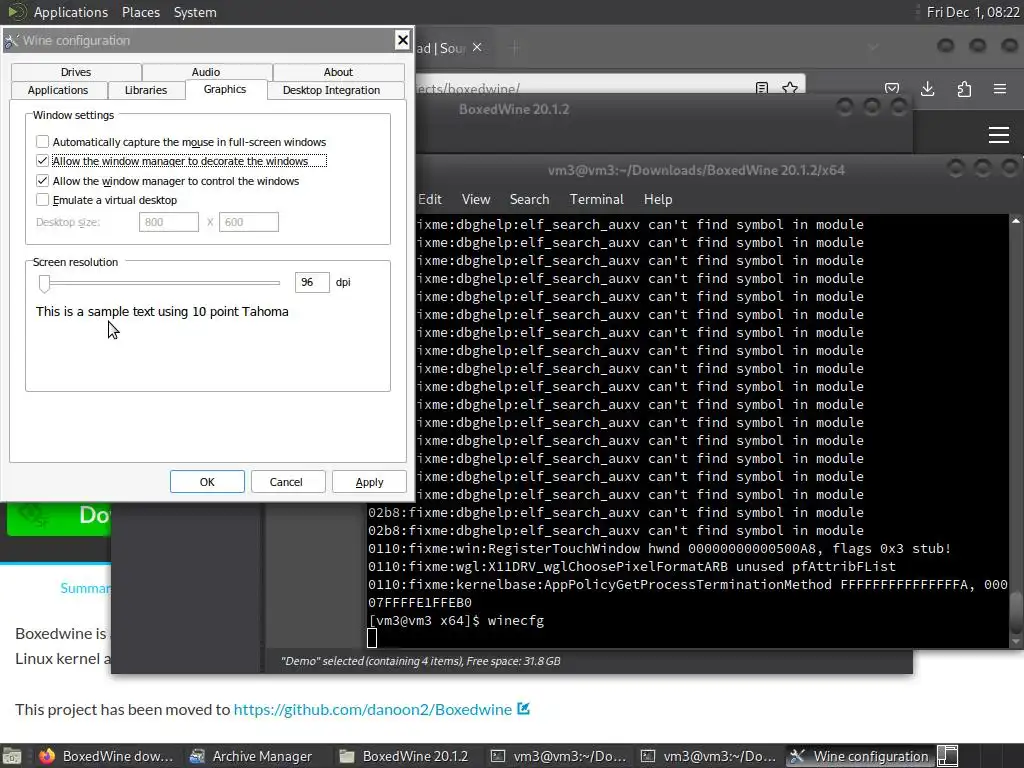
Task: Click the Firefox Pocket save icon
Action: [891, 88]
